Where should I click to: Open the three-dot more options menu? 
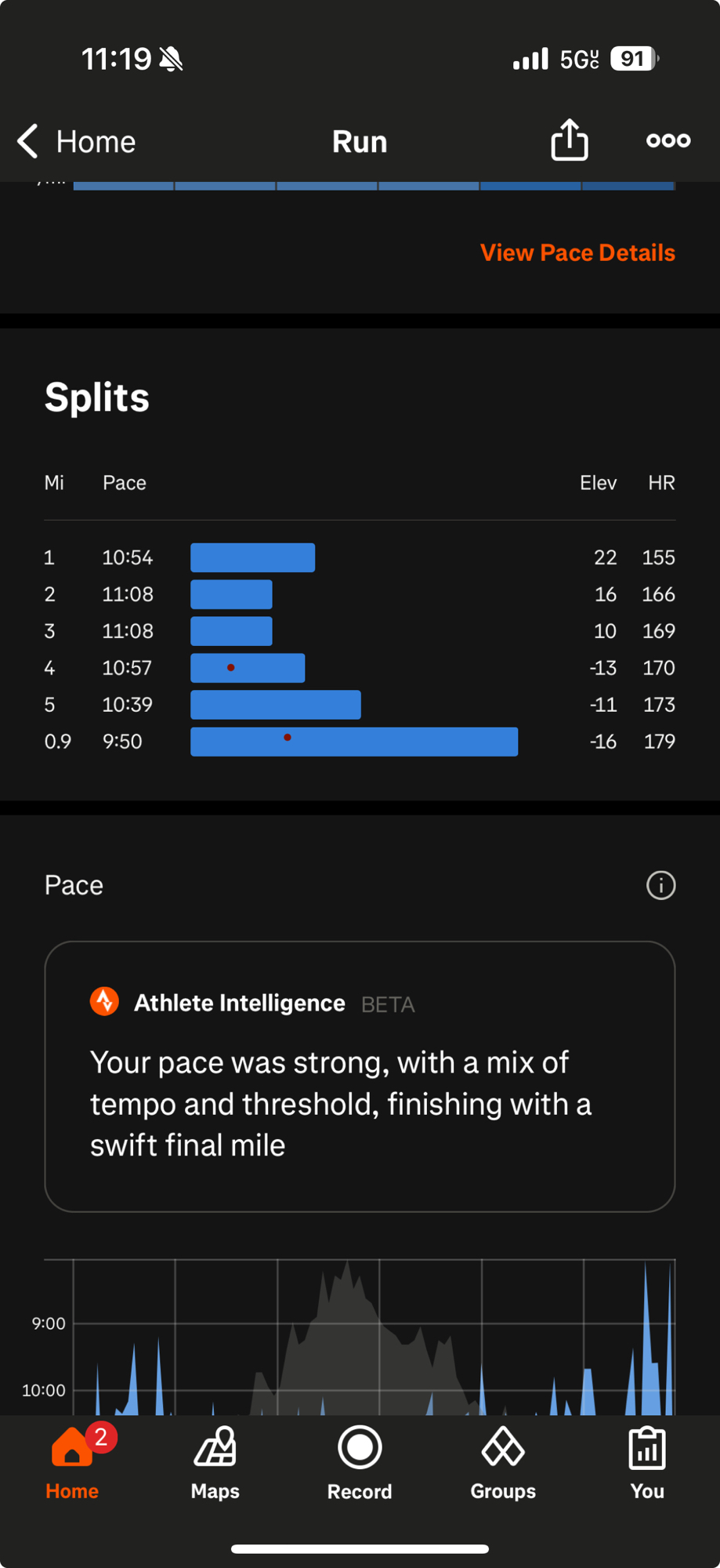tap(668, 140)
